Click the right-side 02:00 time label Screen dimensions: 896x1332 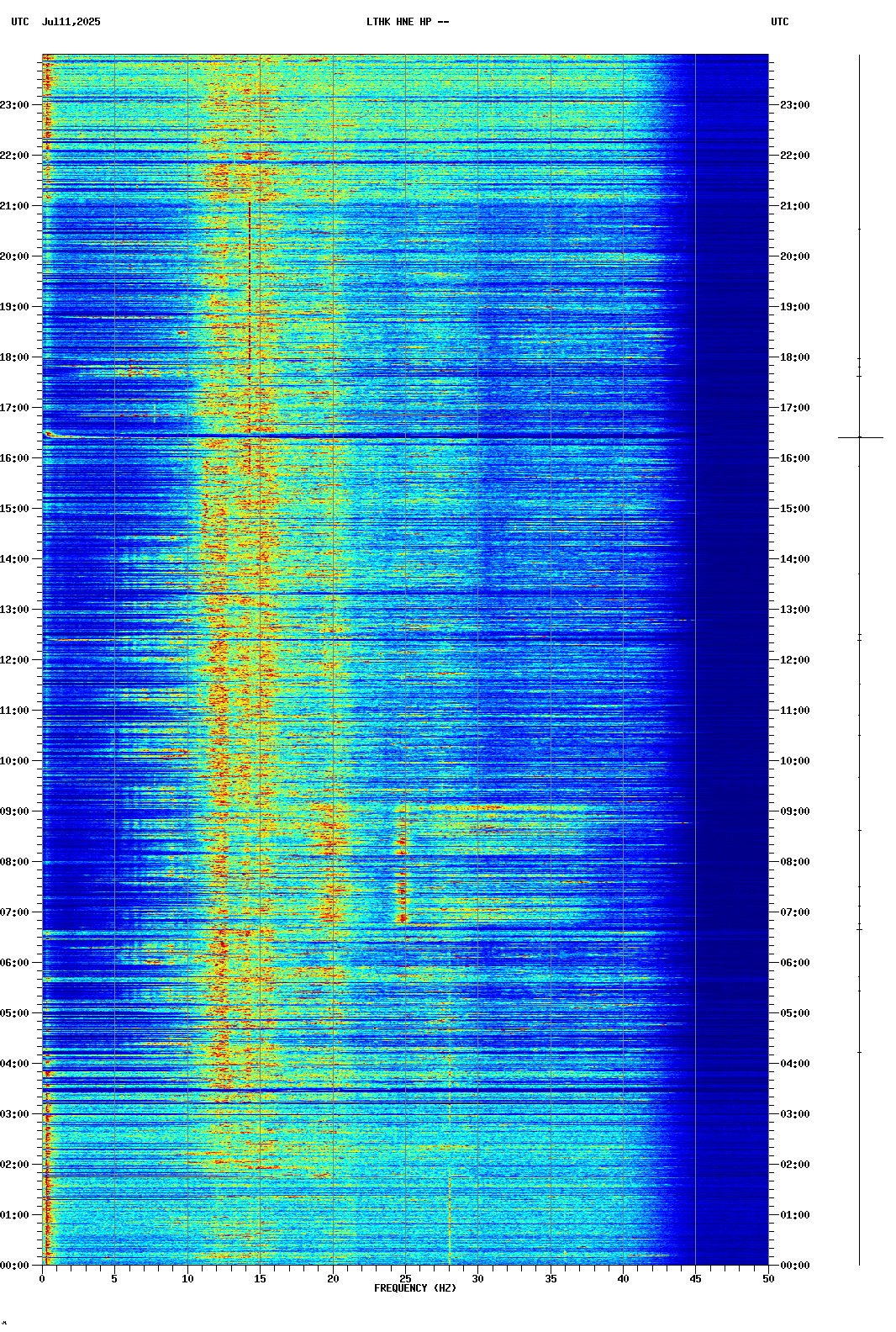795,1165
